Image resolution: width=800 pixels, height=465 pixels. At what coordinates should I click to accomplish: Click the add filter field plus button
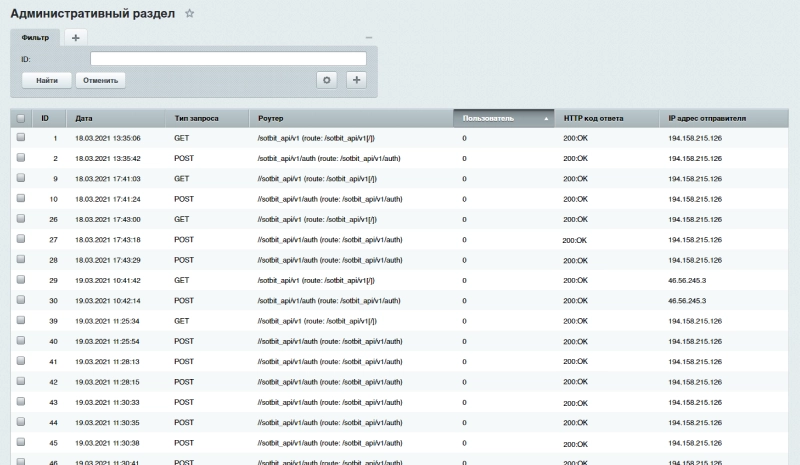pyautogui.click(x=357, y=80)
